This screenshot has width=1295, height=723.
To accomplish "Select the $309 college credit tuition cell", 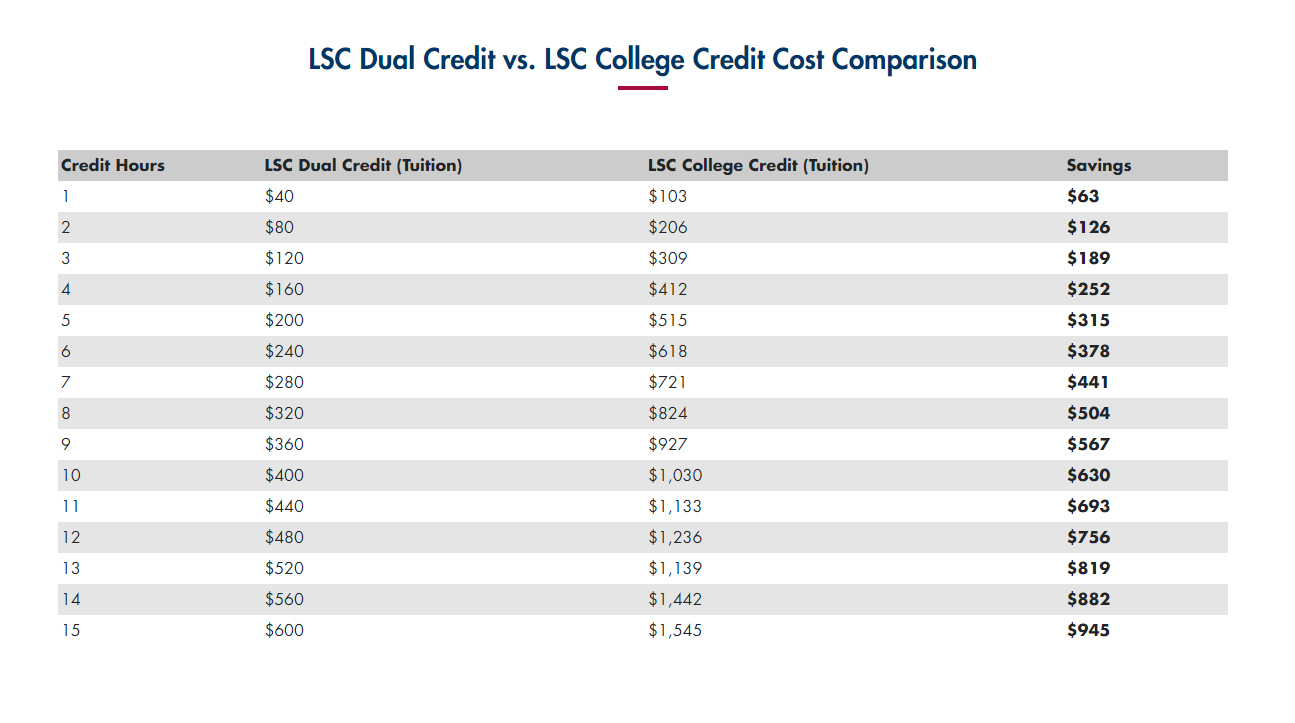I will (x=668, y=259).
